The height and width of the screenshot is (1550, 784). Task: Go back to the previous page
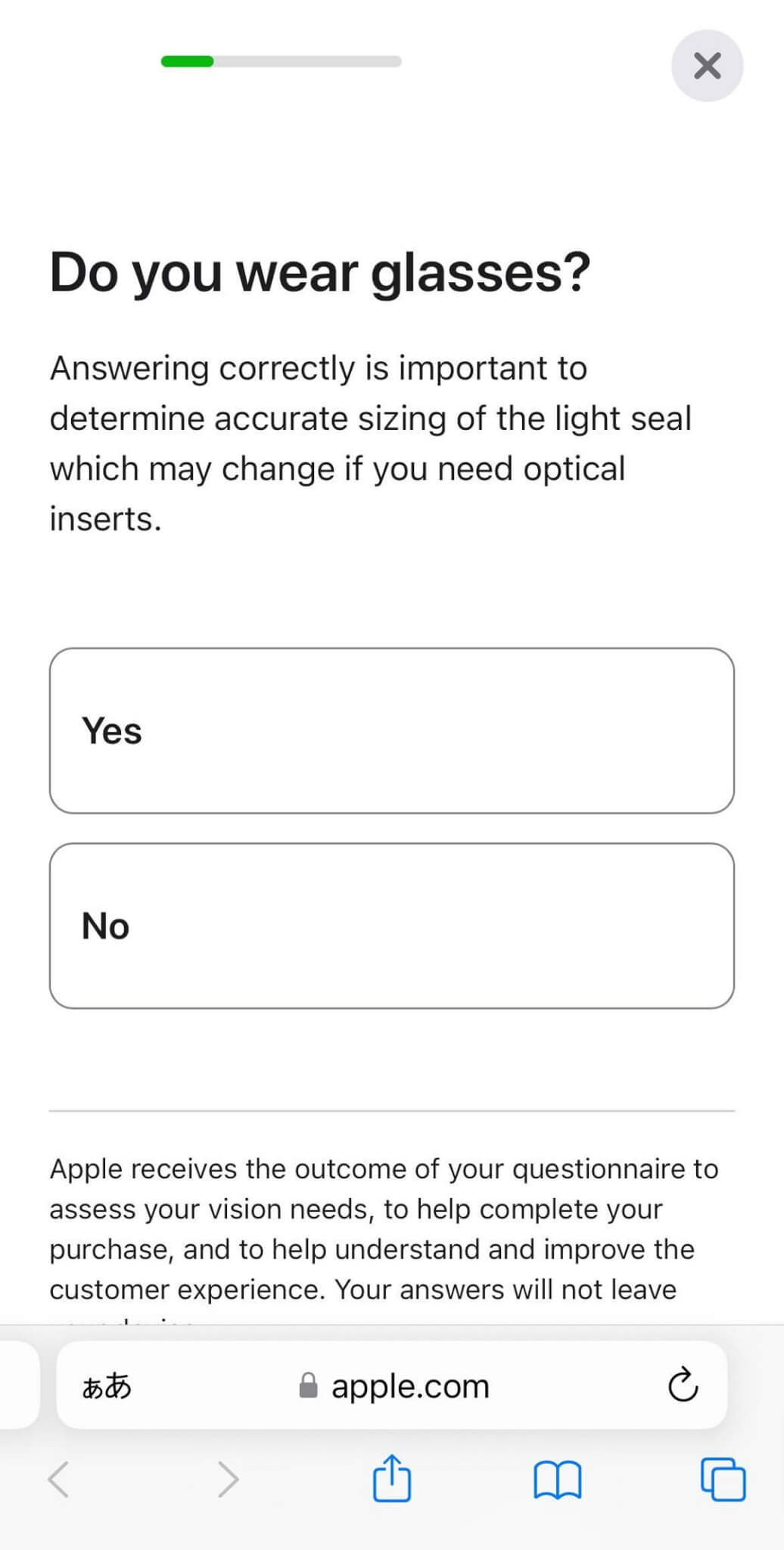59,1480
